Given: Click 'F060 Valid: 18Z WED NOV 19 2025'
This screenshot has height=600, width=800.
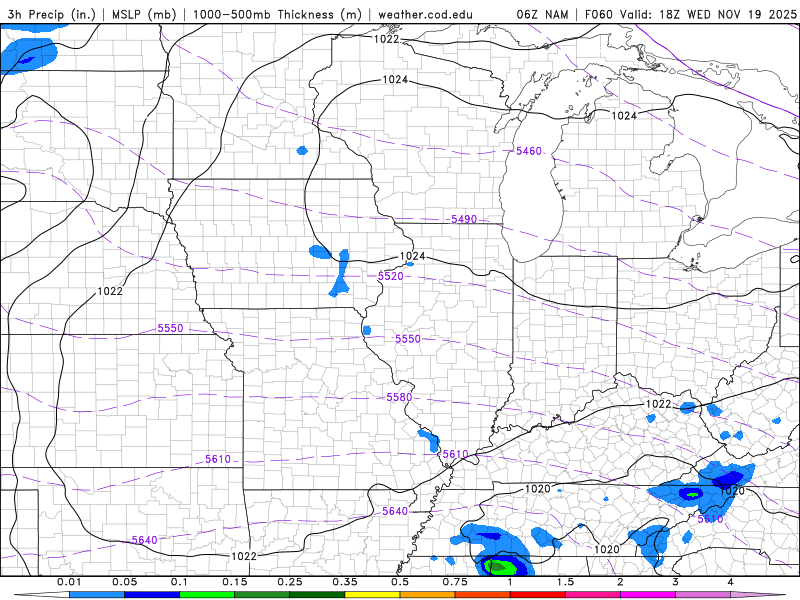Looking at the screenshot, I should pos(691,14).
